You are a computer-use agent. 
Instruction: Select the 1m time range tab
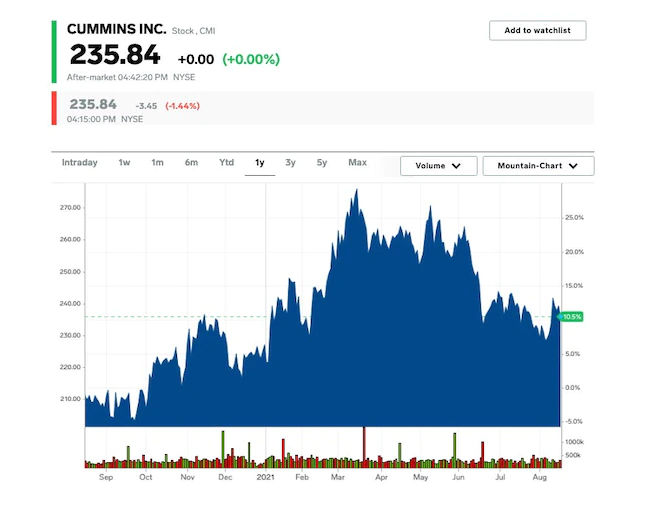(157, 162)
